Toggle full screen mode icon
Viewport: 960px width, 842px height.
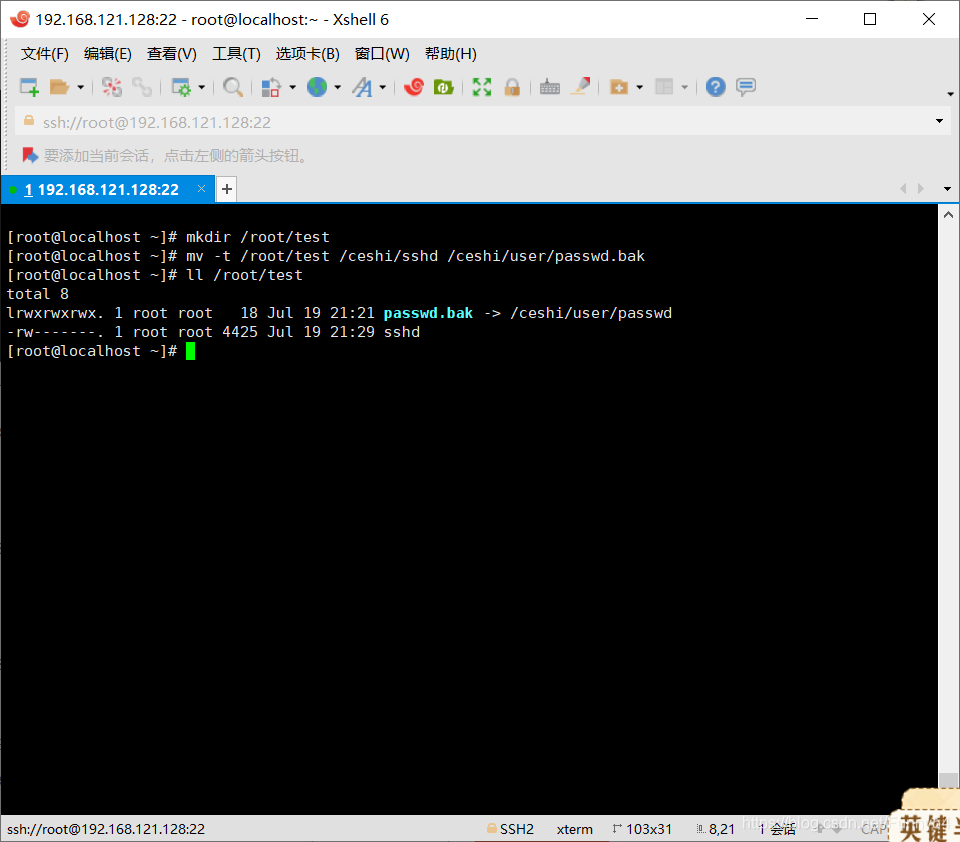pos(482,87)
